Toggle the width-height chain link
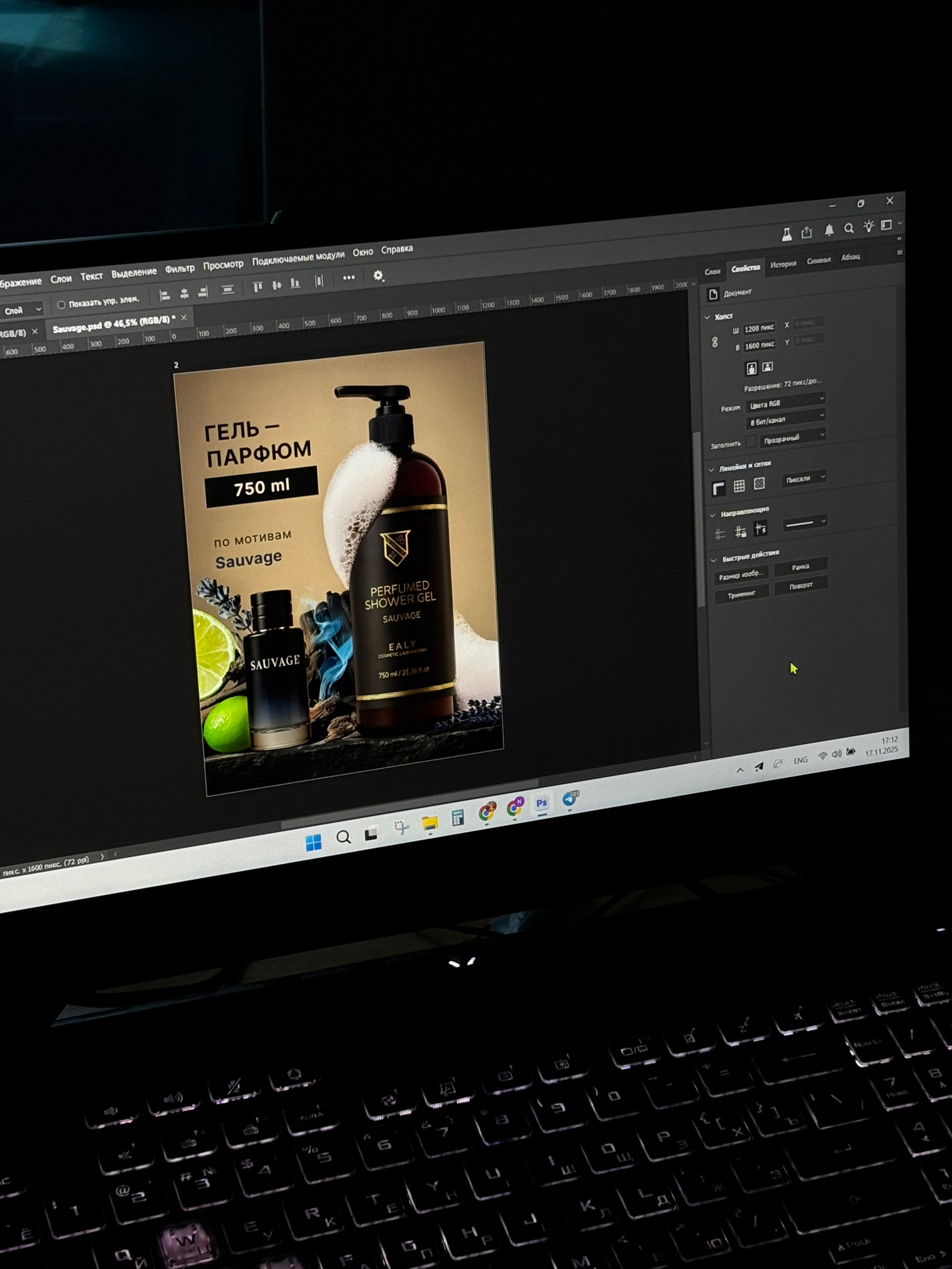Viewport: 952px width, 1269px height. [x=715, y=342]
